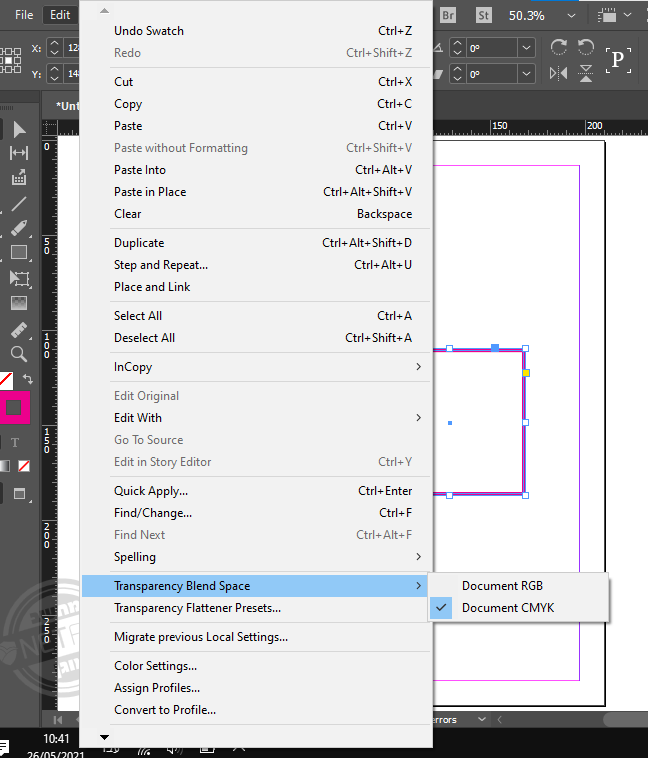Click the Apply Gradient swatch
The image size is (648, 758).
pos(4,466)
